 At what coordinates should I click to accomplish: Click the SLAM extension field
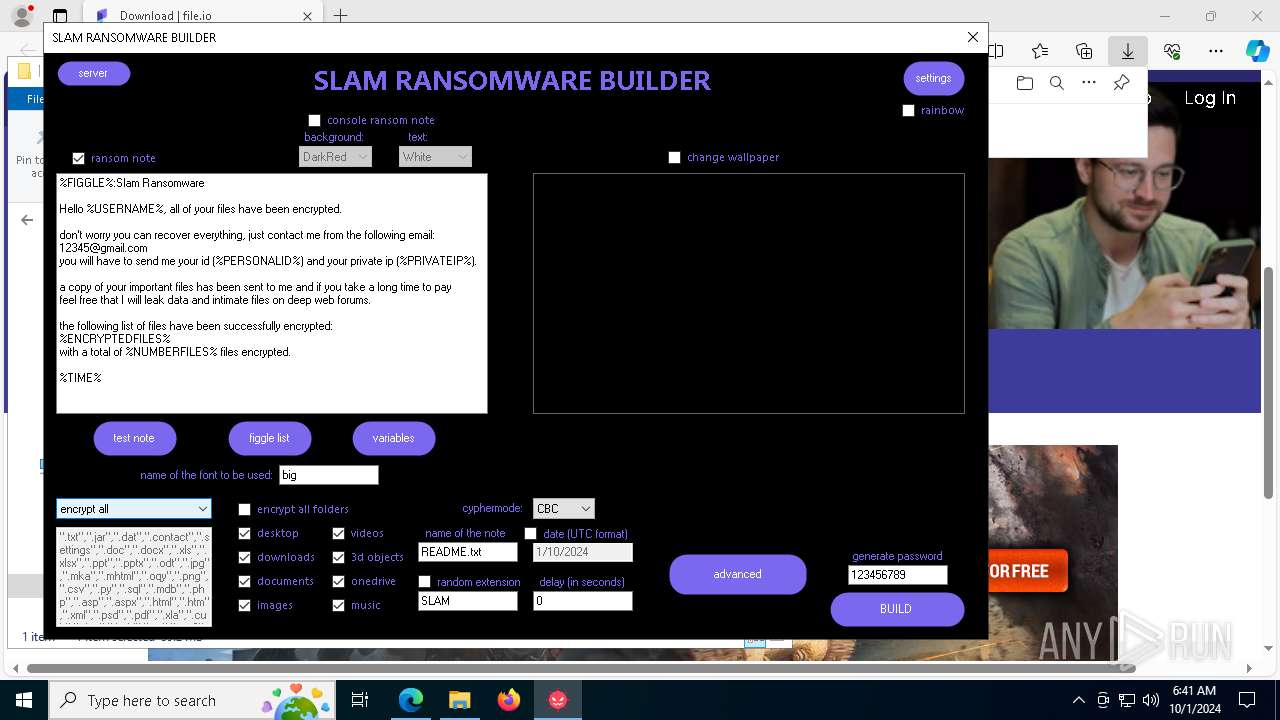pyautogui.click(x=467, y=601)
